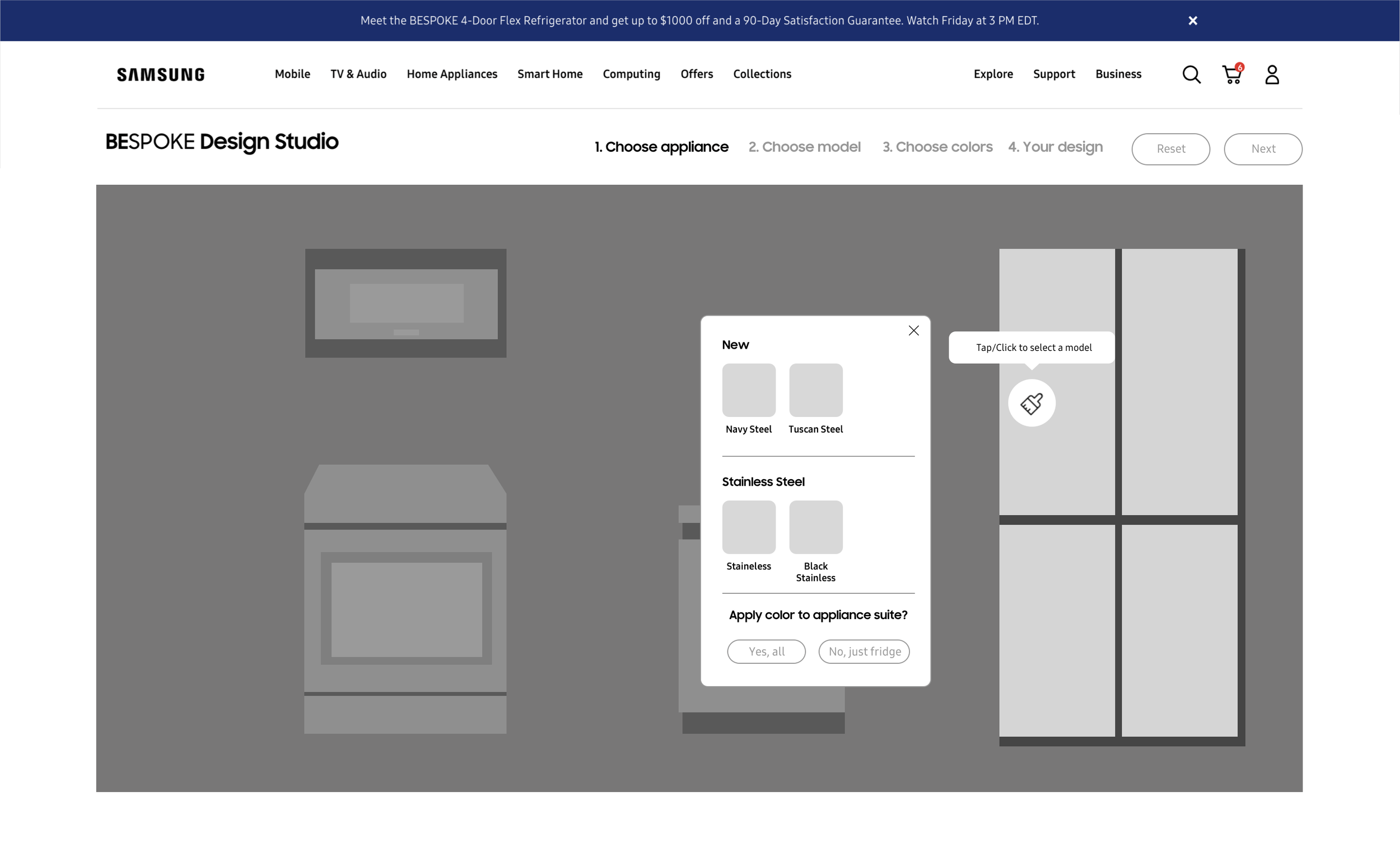The height and width of the screenshot is (867, 1400).
Task: Click the BESPOKE Design Studio title
Action: tap(222, 142)
